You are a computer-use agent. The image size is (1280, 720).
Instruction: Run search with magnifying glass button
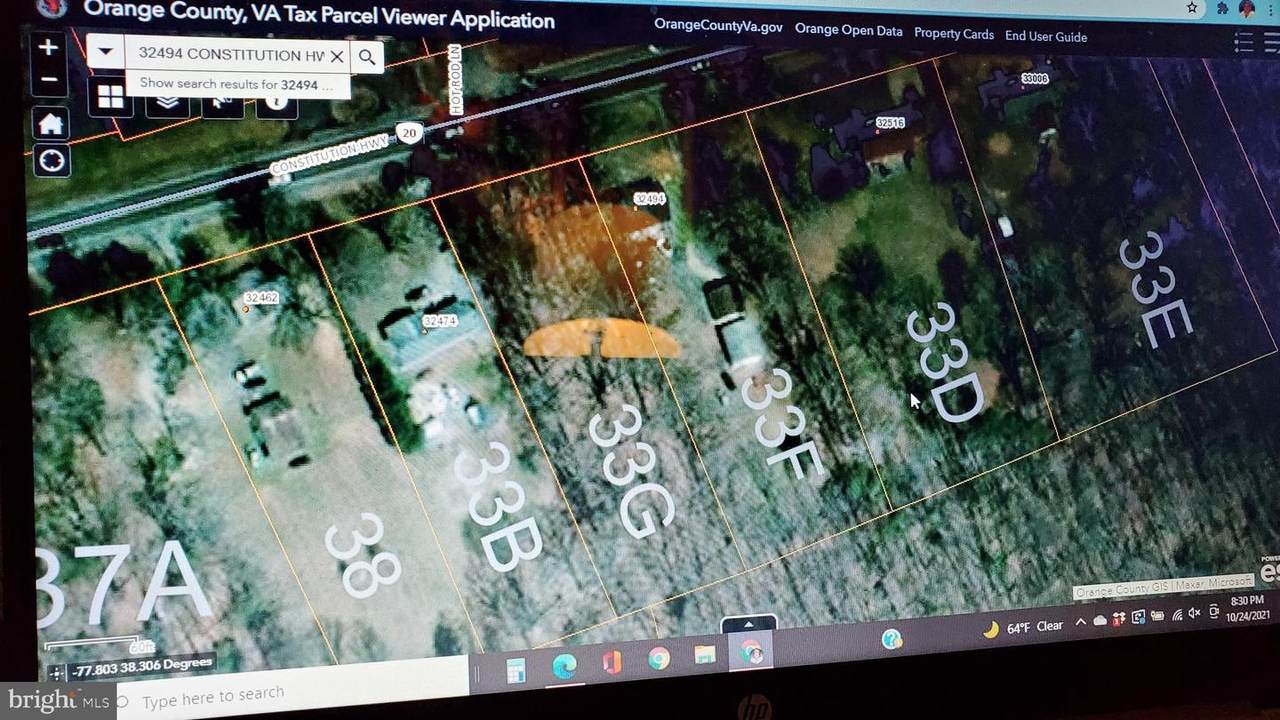coord(367,58)
